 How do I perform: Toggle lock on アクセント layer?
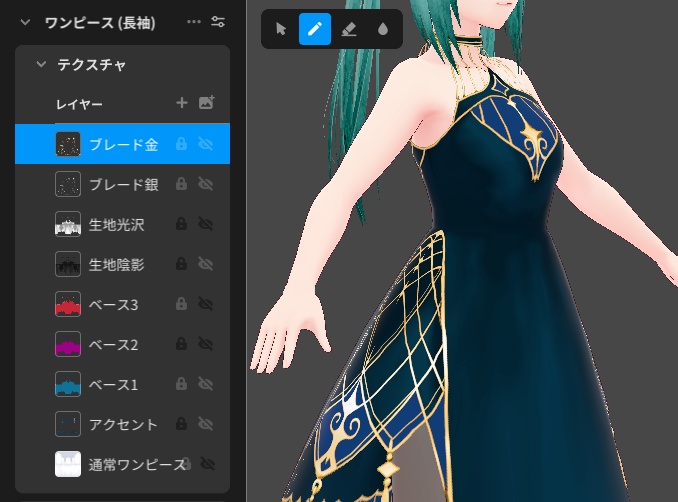tap(182, 424)
